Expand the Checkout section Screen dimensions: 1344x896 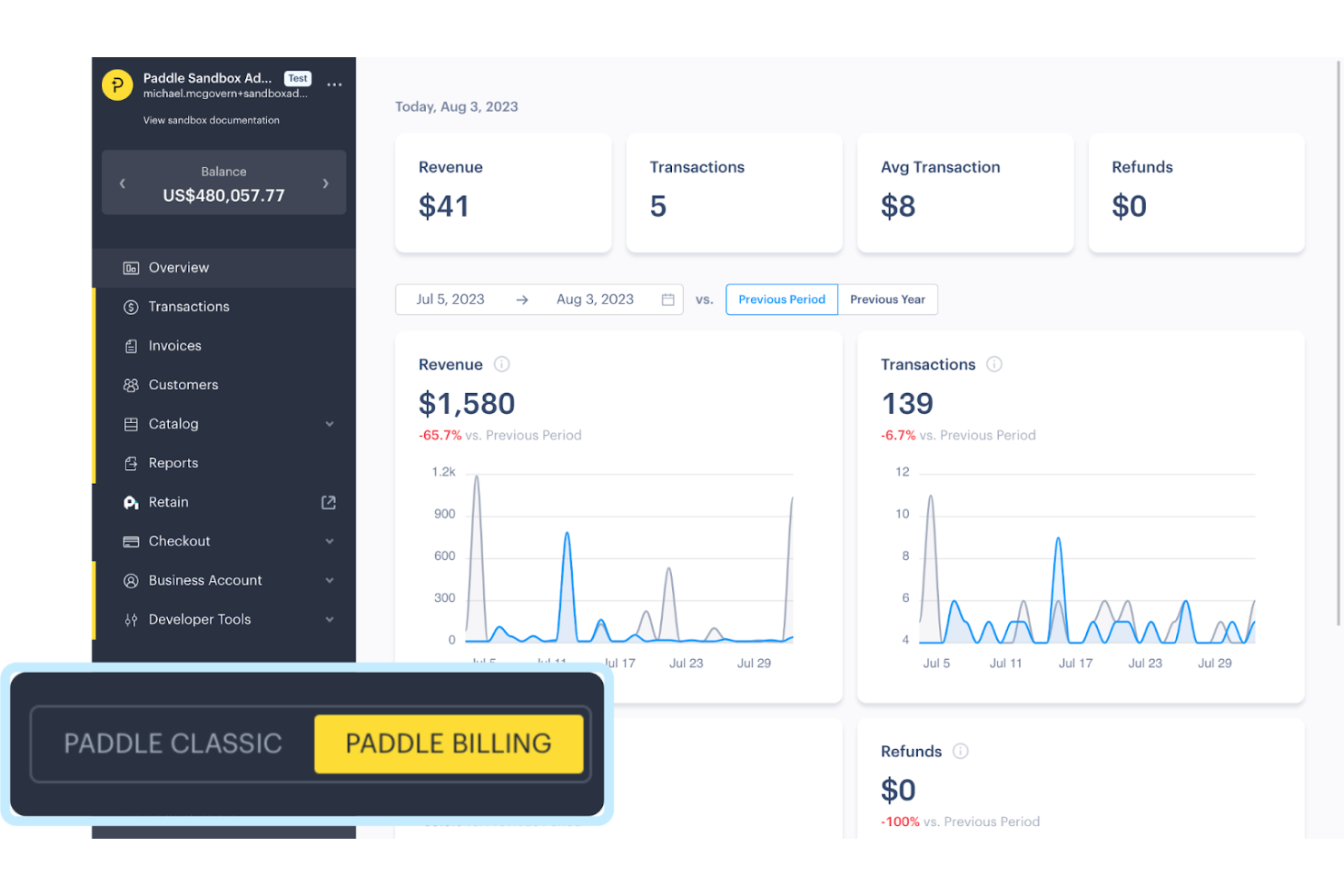pyautogui.click(x=330, y=541)
